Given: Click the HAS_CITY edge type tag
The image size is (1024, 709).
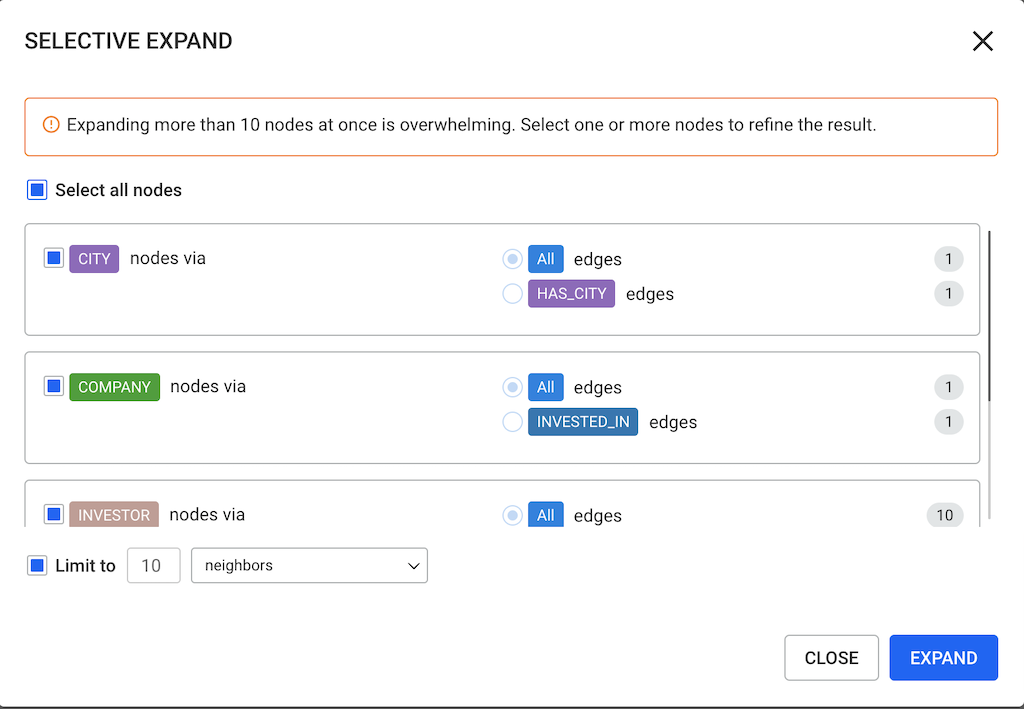Looking at the screenshot, I should pos(571,294).
